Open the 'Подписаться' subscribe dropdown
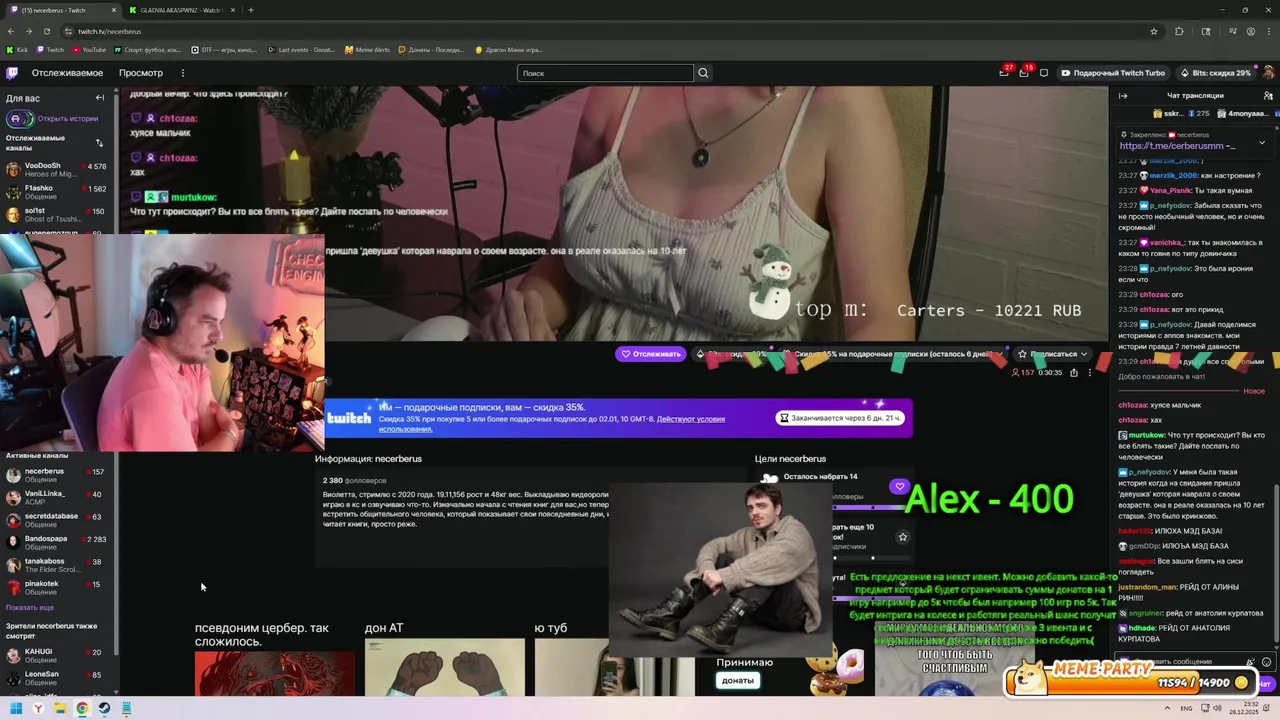Viewport: 1280px width, 720px height. [x=1053, y=354]
